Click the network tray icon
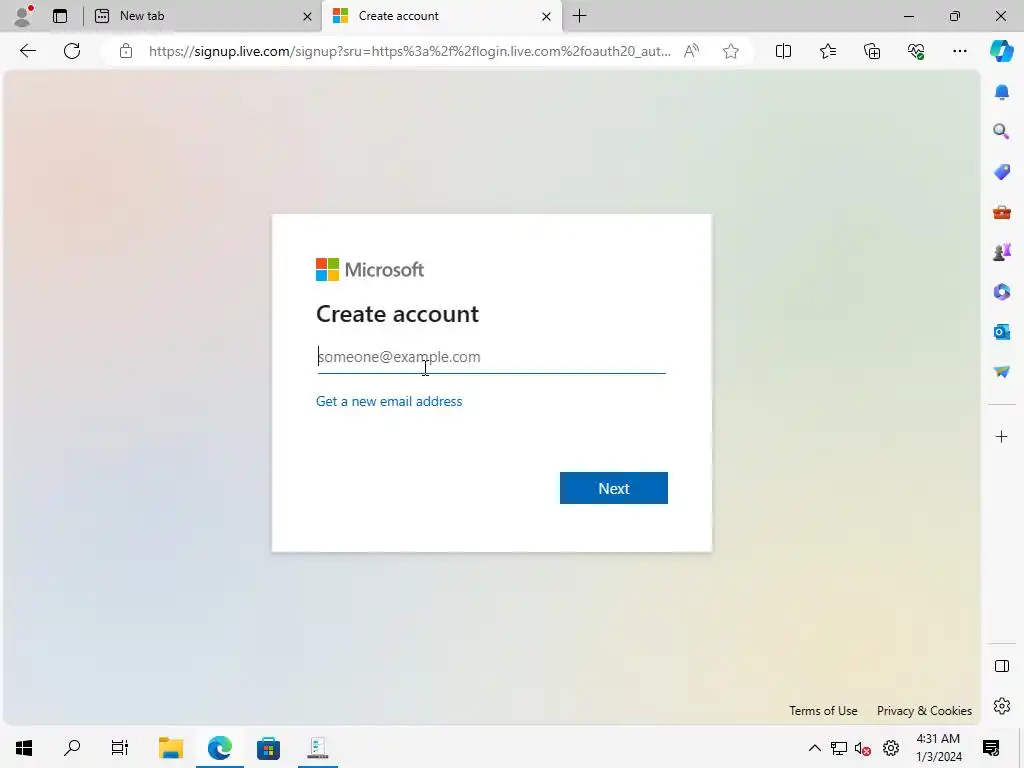Image resolution: width=1024 pixels, height=768 pixels. click(839, 748)
